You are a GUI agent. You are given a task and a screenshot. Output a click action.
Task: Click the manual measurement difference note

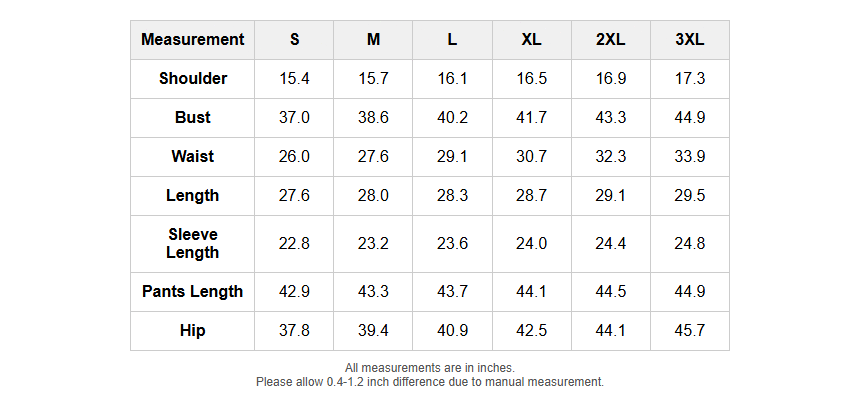[430, 382]
